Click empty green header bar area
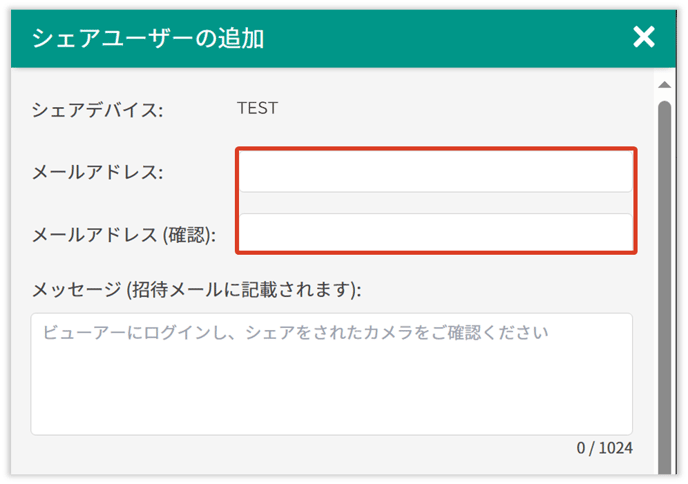This screenshot has width=688, height=484. point(450,38)
